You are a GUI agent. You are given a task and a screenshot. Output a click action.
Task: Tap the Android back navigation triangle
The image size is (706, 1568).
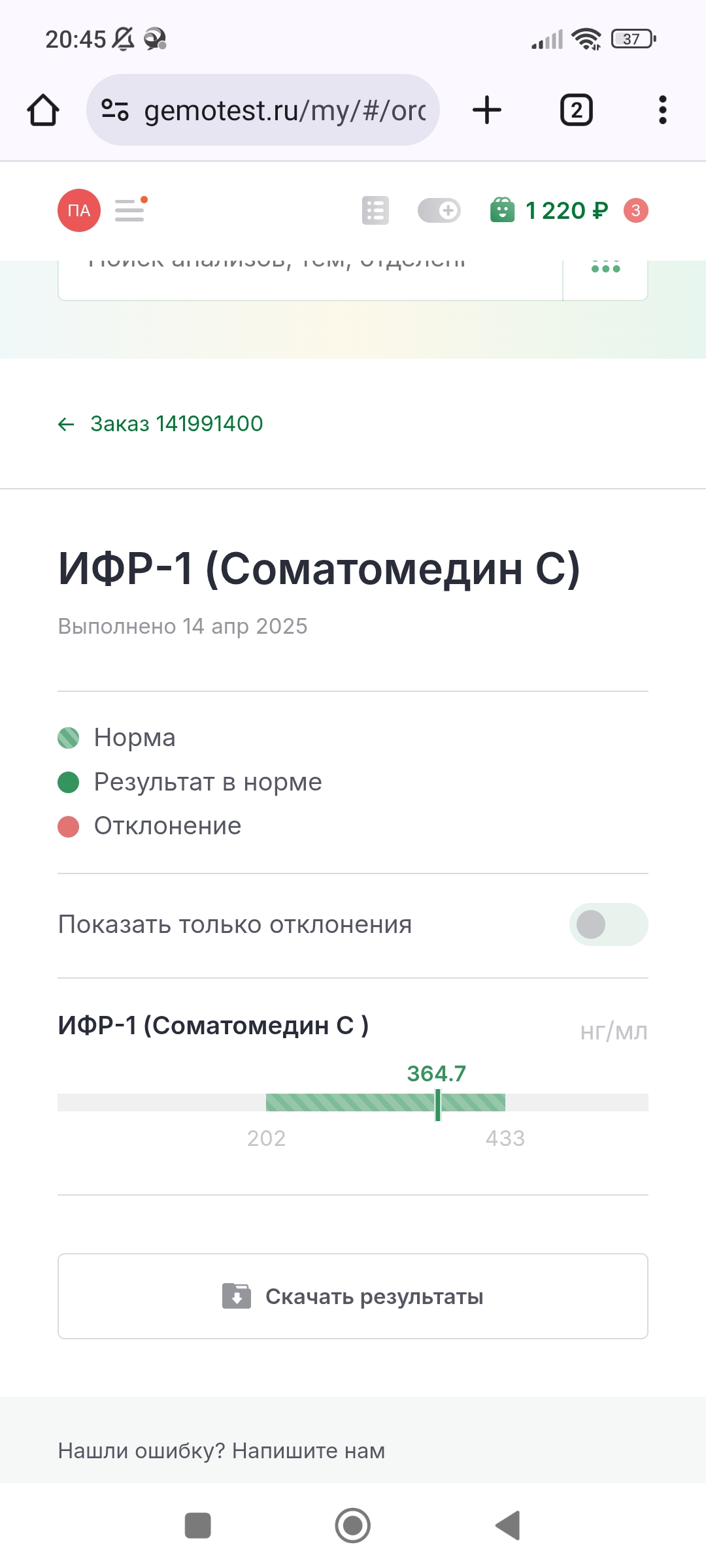(508, 1526)
